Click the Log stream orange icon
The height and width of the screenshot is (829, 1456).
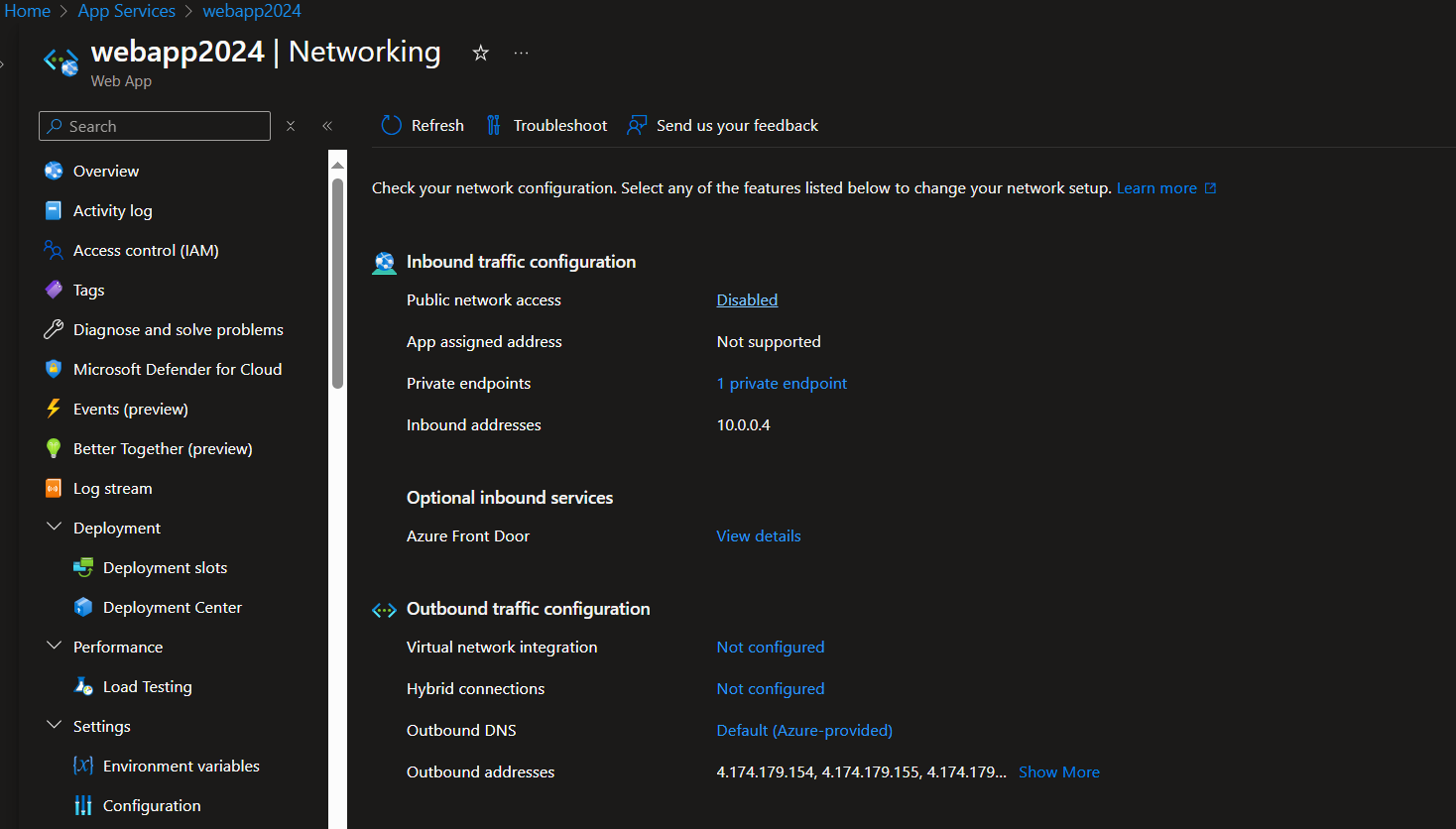[x=54, y=488]
